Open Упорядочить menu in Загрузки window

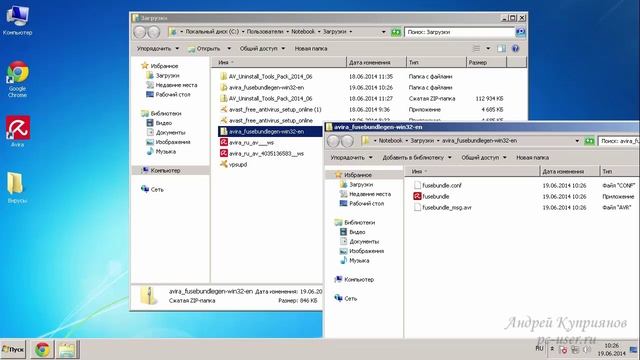tap(158, 49)
